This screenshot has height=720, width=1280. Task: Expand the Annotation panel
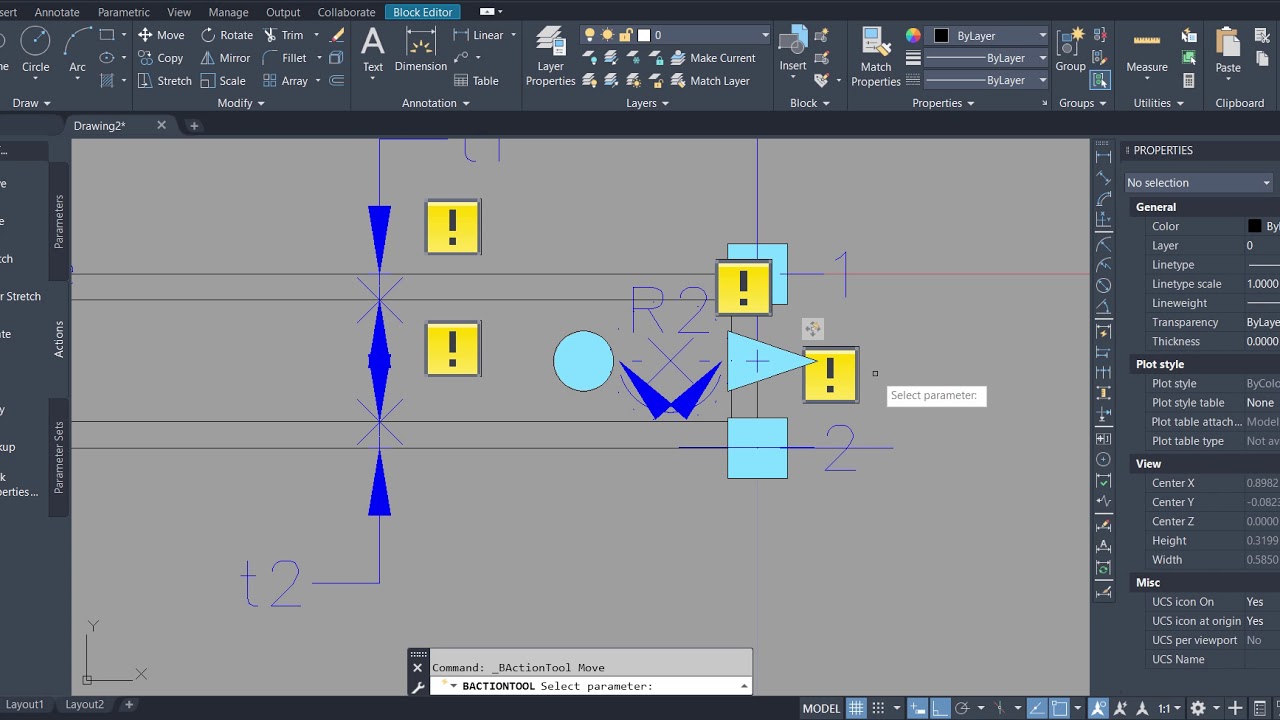coord(436,103)
